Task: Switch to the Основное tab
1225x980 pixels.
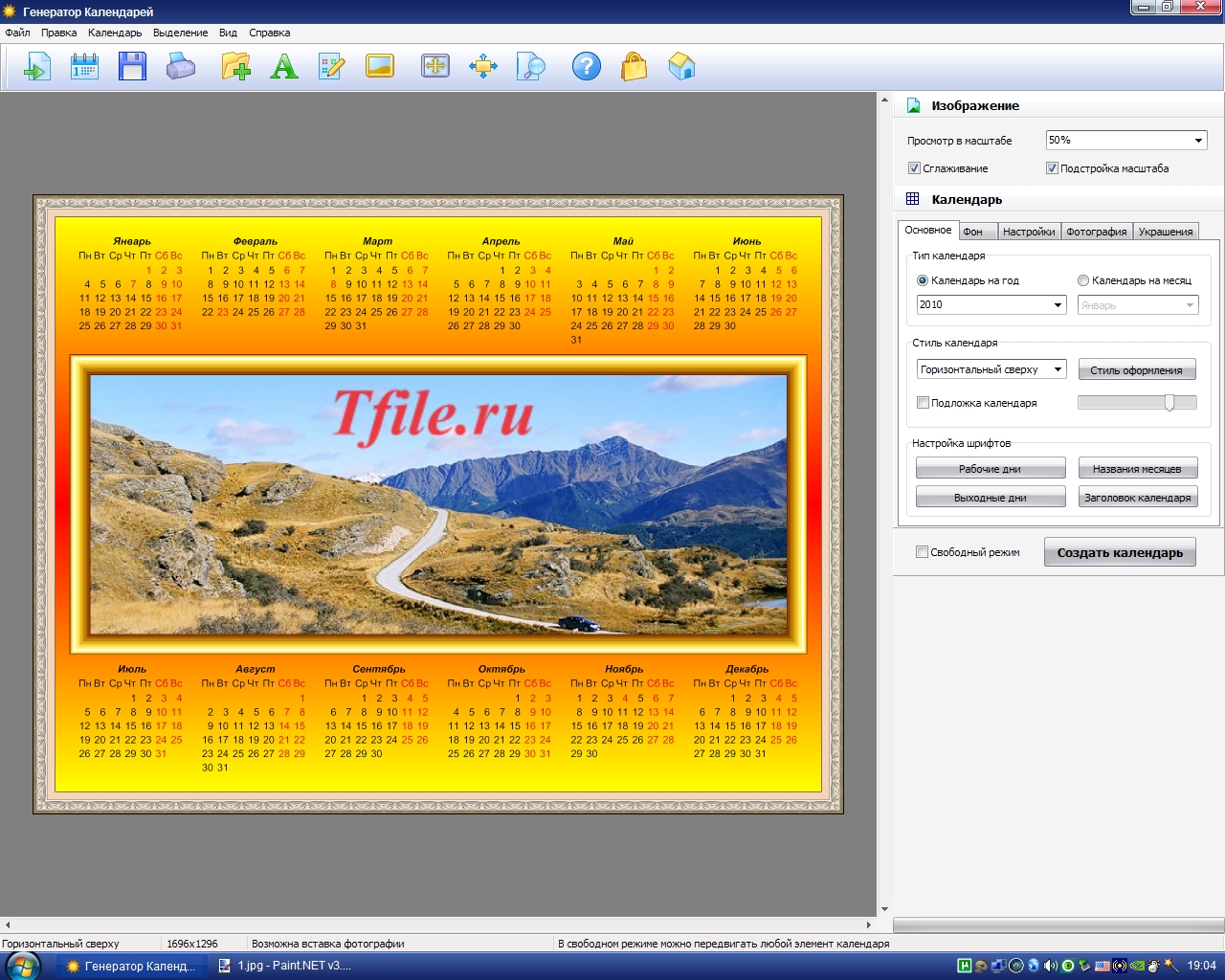Action: click(x=928, y=230)
